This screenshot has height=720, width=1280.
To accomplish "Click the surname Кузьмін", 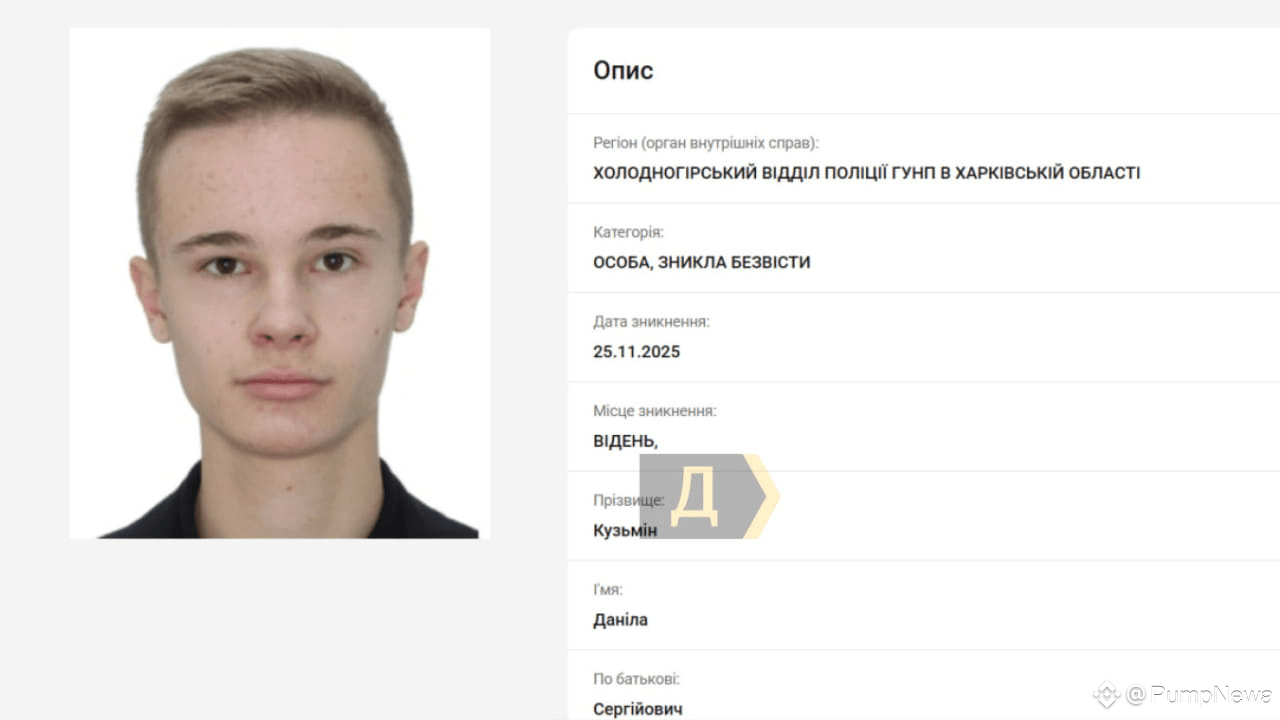I will [x=625, y=530].
